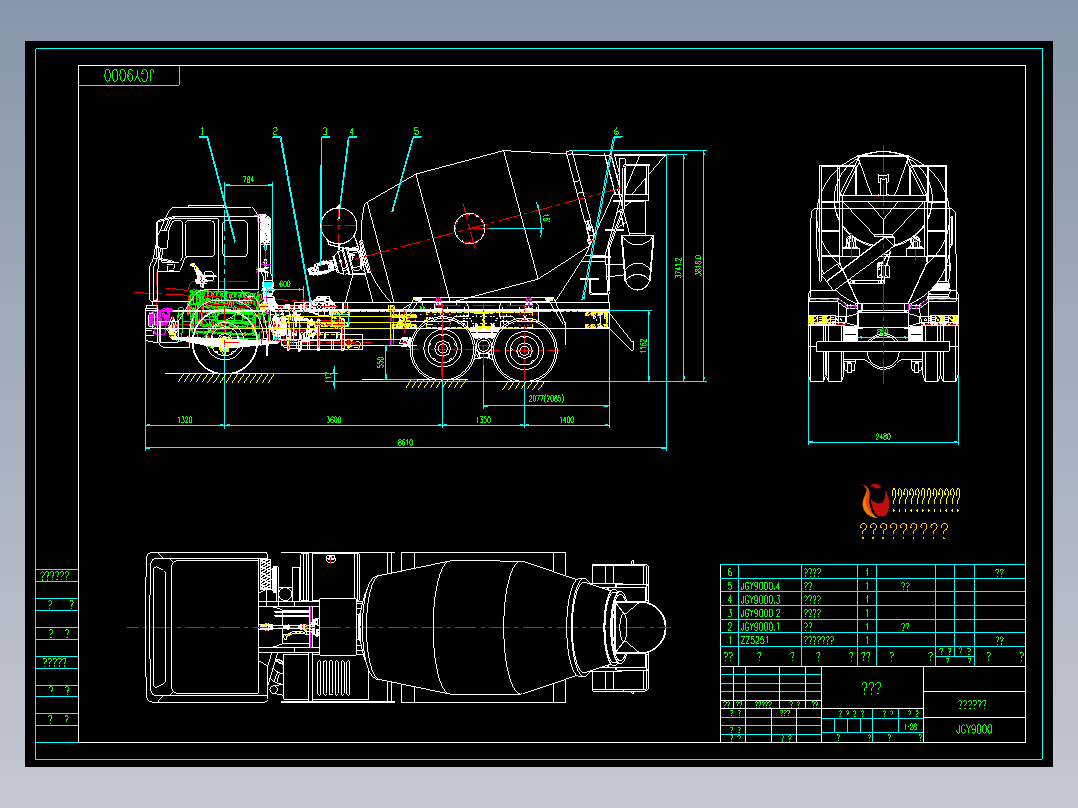Click JGY9000 drawing number in title block
This screenshot has width=1078, height=808.
coord(974,730)
